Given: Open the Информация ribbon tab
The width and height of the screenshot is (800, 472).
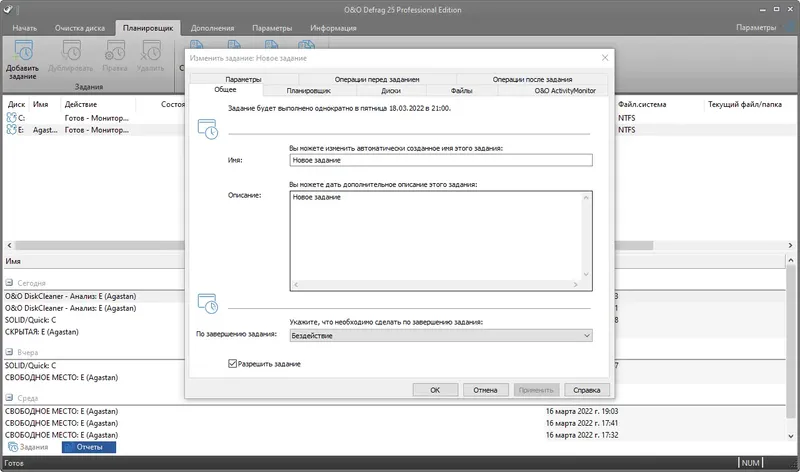Looking at the screenshot, I should point(333,28).
